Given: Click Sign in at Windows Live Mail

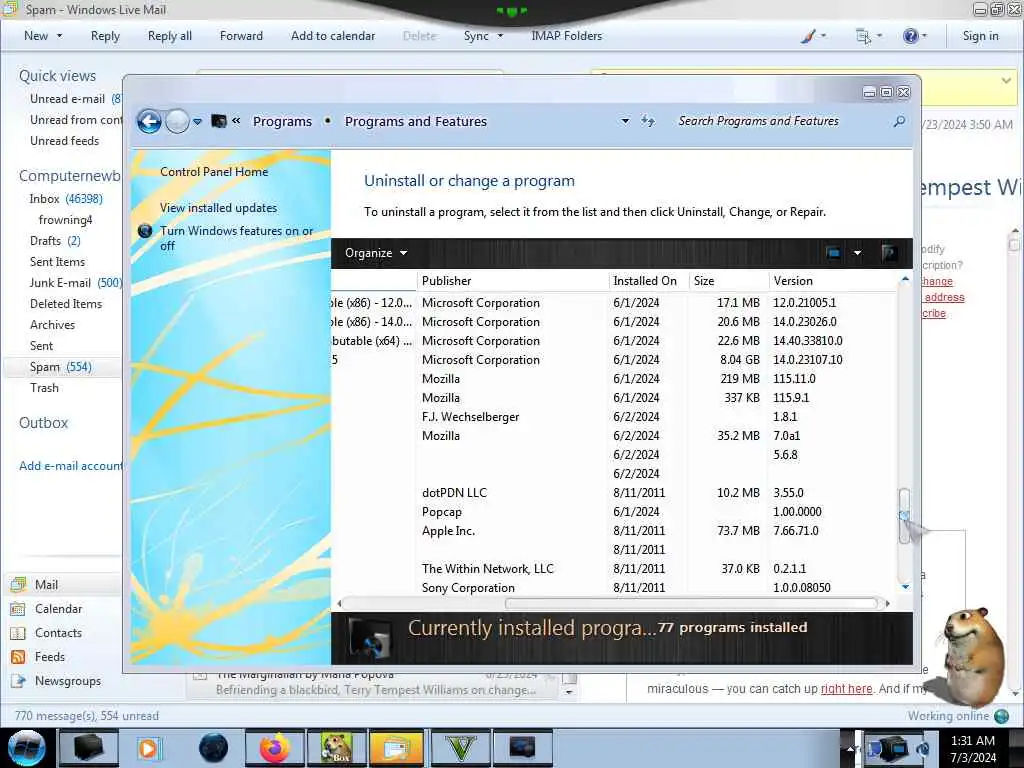Looking at the screenshot, I should click(x=980, y=36).
